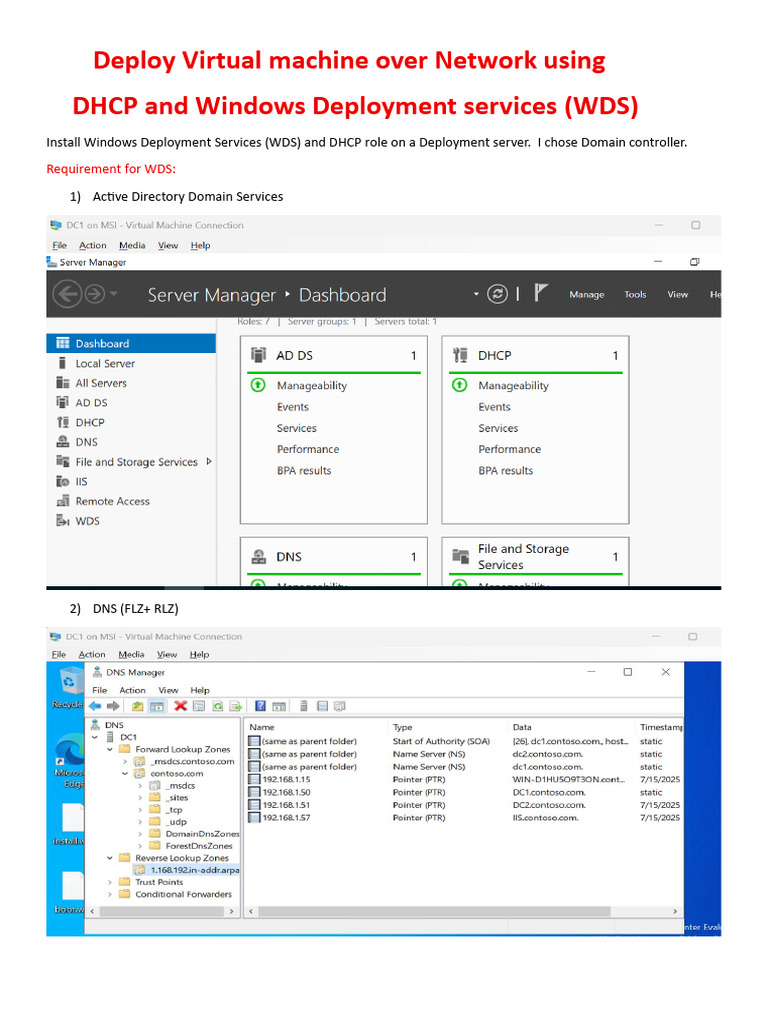Open the Properties icon in DNS Manager toolbar
The image size is (768, 1024).
click(x=199, y=706)
